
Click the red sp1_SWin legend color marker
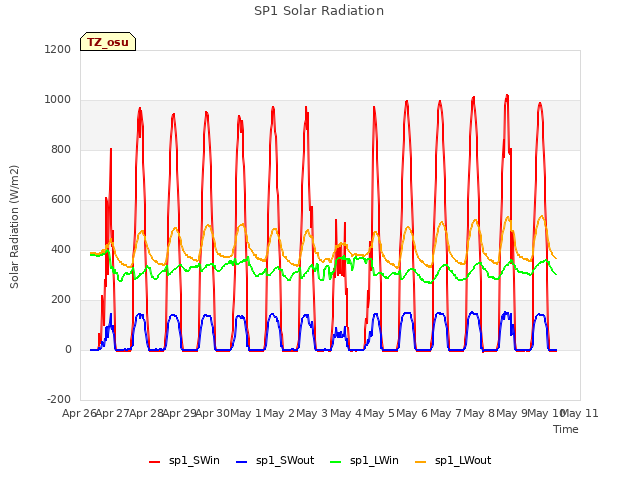click(155, 462)
